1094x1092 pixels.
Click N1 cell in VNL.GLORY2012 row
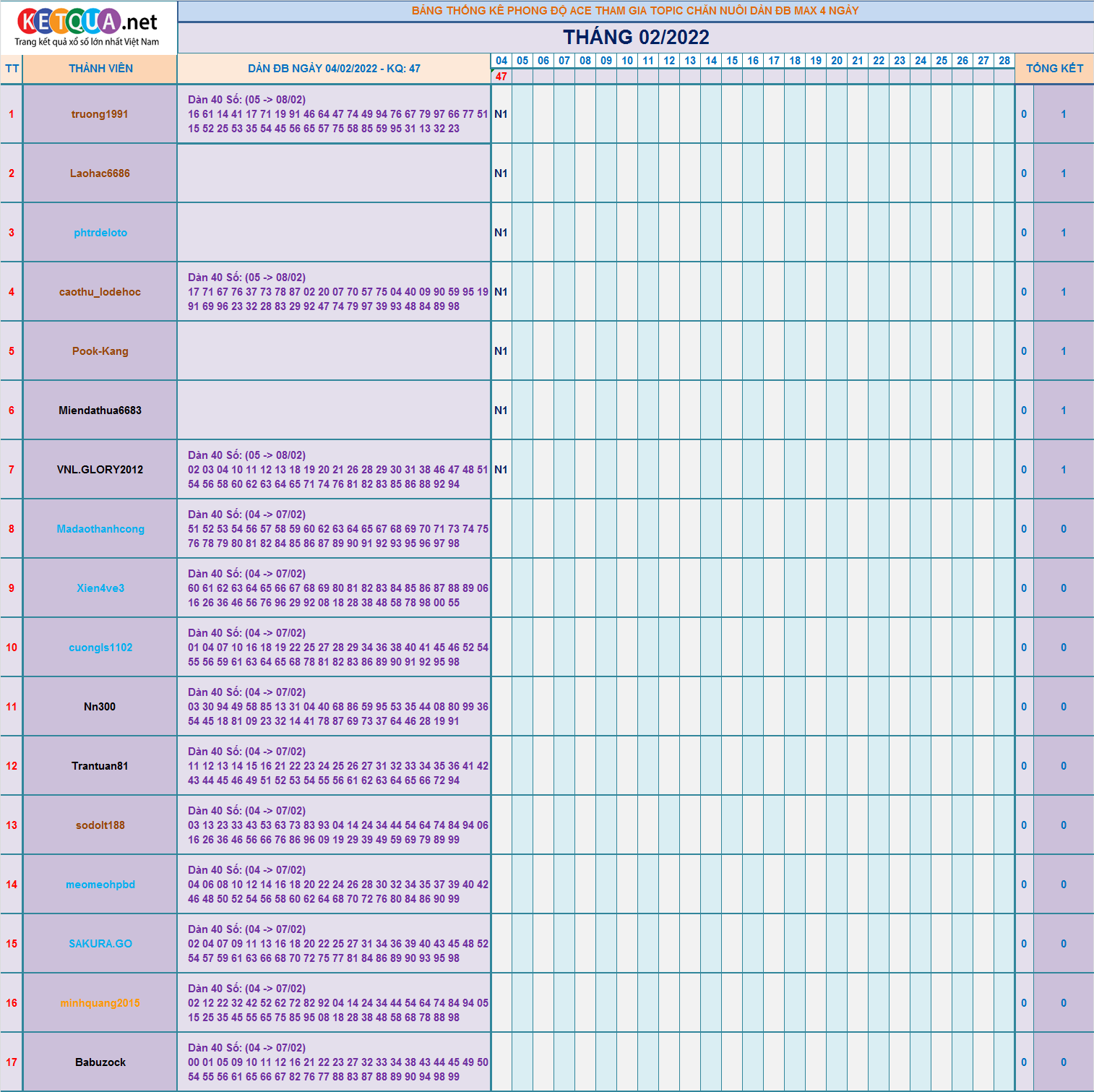(501, 470)
